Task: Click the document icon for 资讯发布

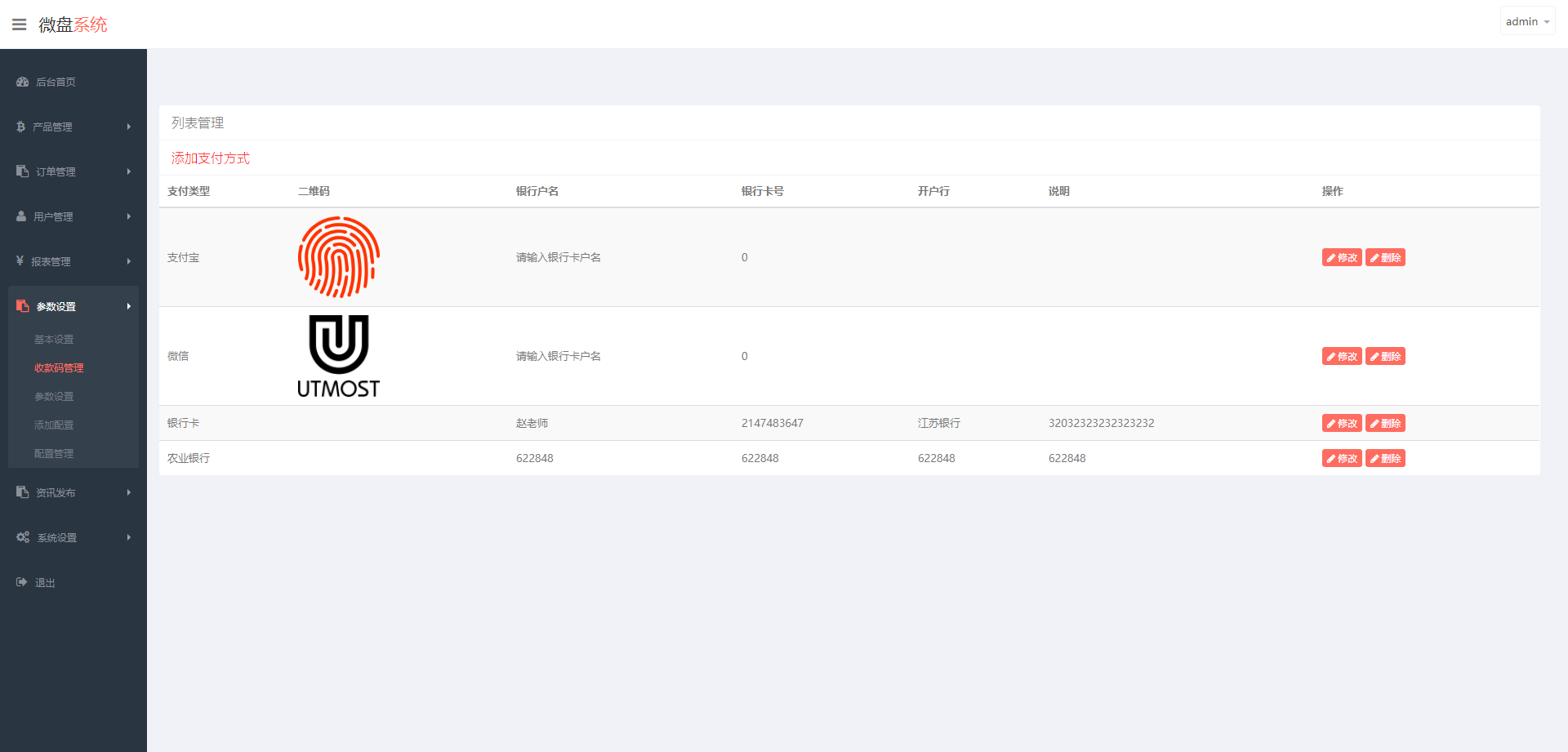Action: [x=22, y=492]
